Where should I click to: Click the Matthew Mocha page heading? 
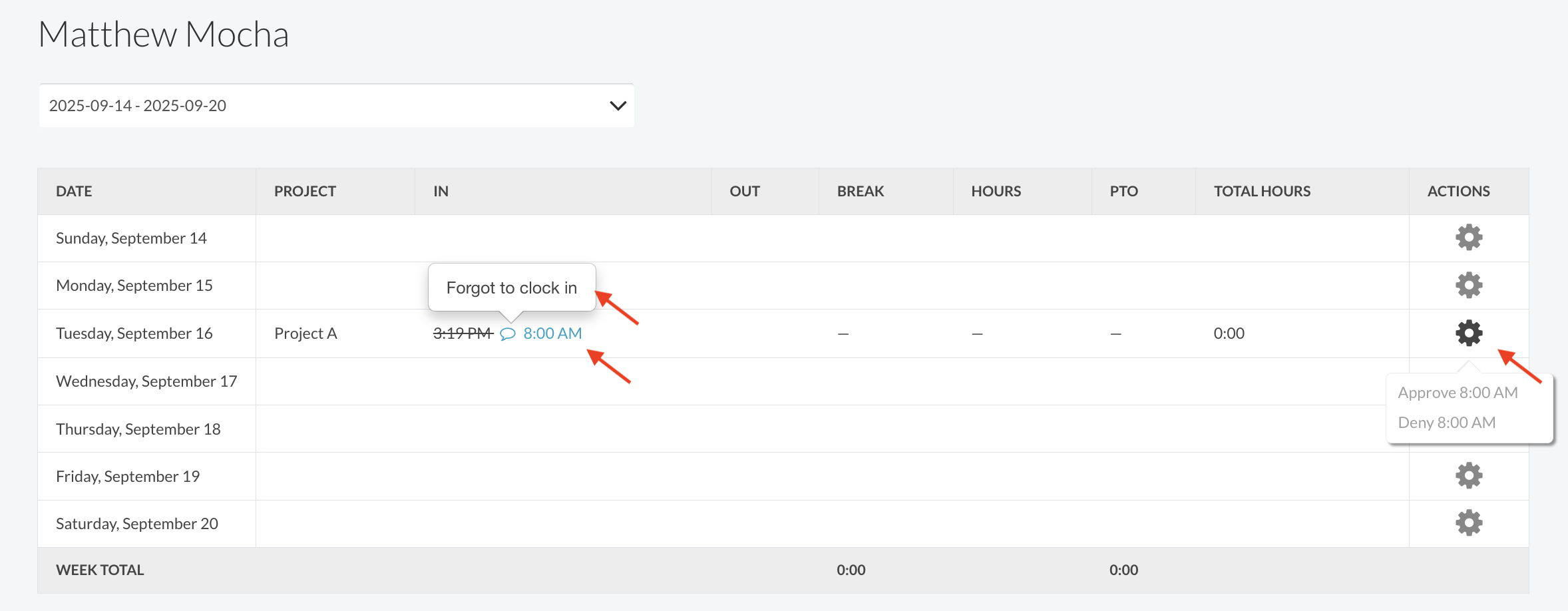pyautogui.click(x=164, y=35)
